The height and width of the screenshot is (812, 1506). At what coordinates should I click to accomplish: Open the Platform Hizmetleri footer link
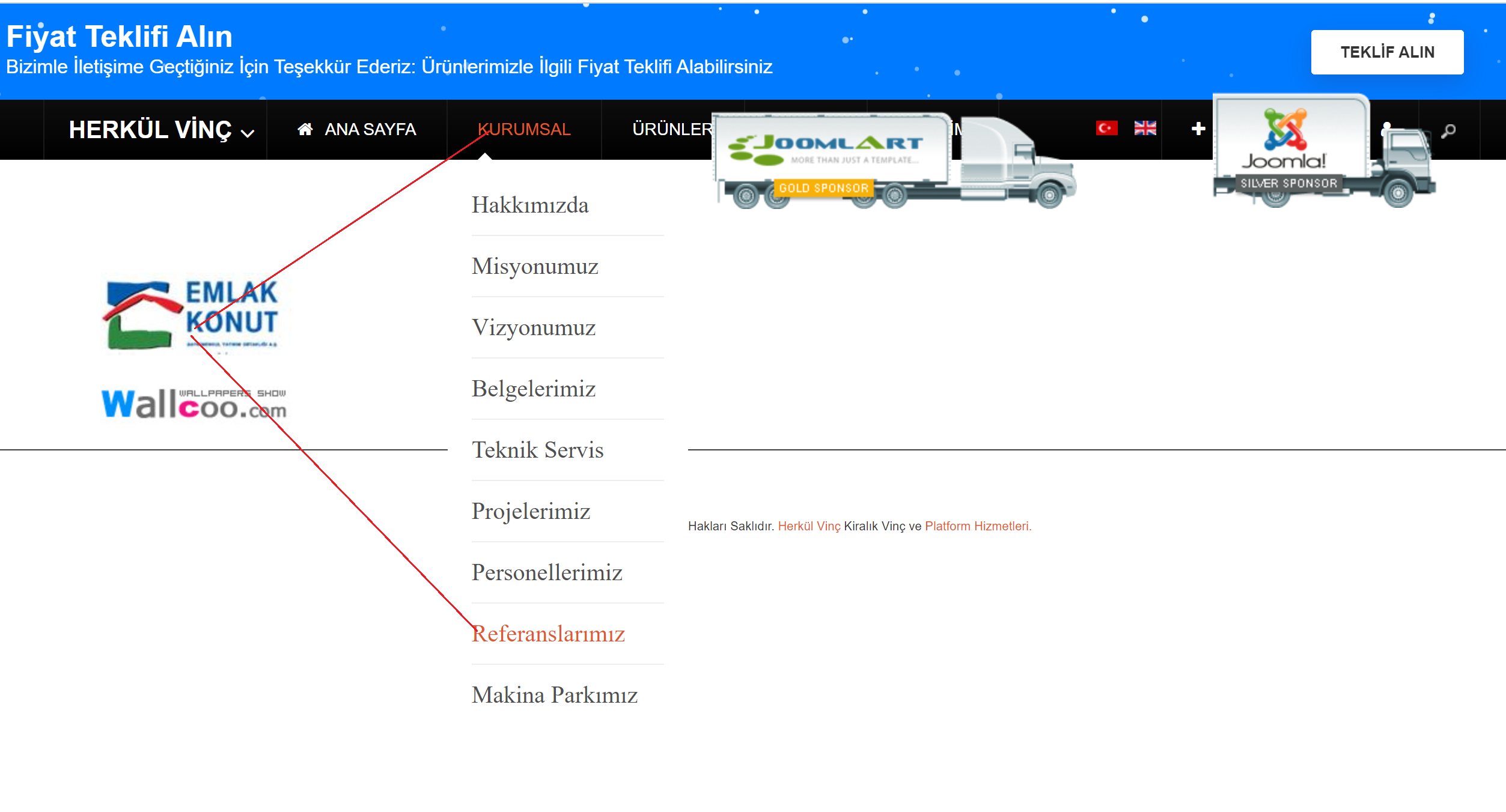977,526
